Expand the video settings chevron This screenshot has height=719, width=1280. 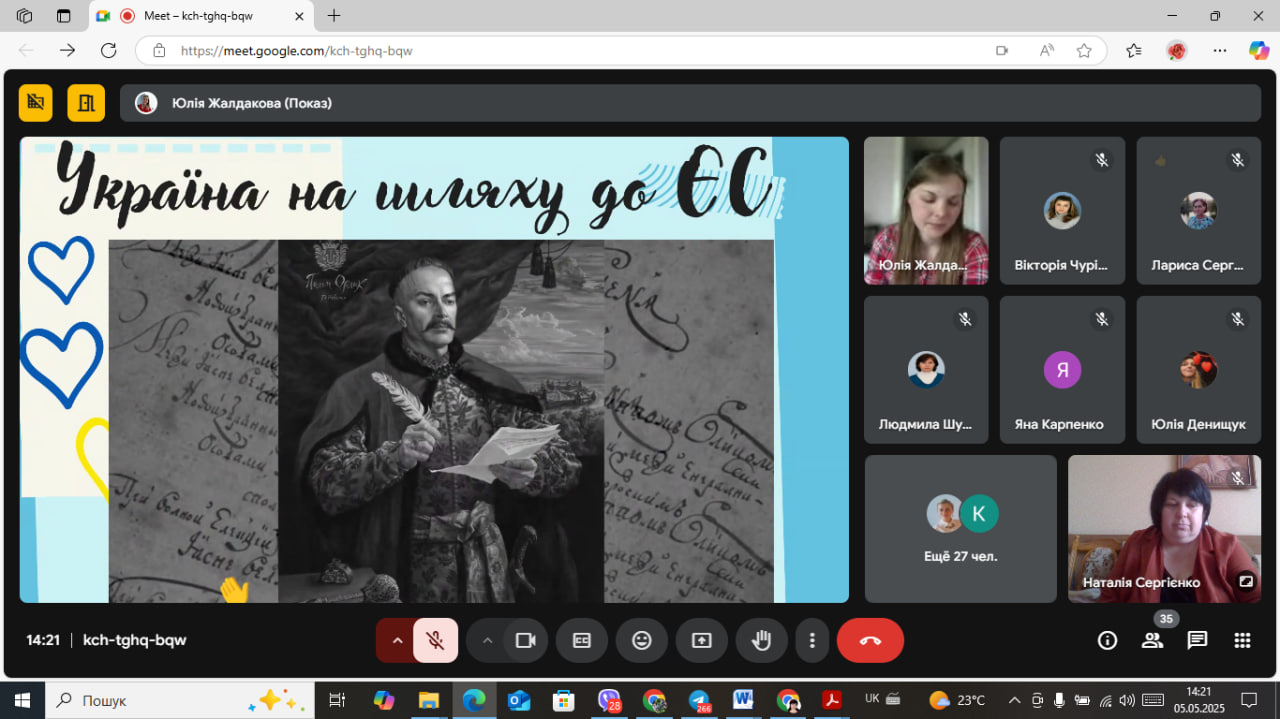487,641
